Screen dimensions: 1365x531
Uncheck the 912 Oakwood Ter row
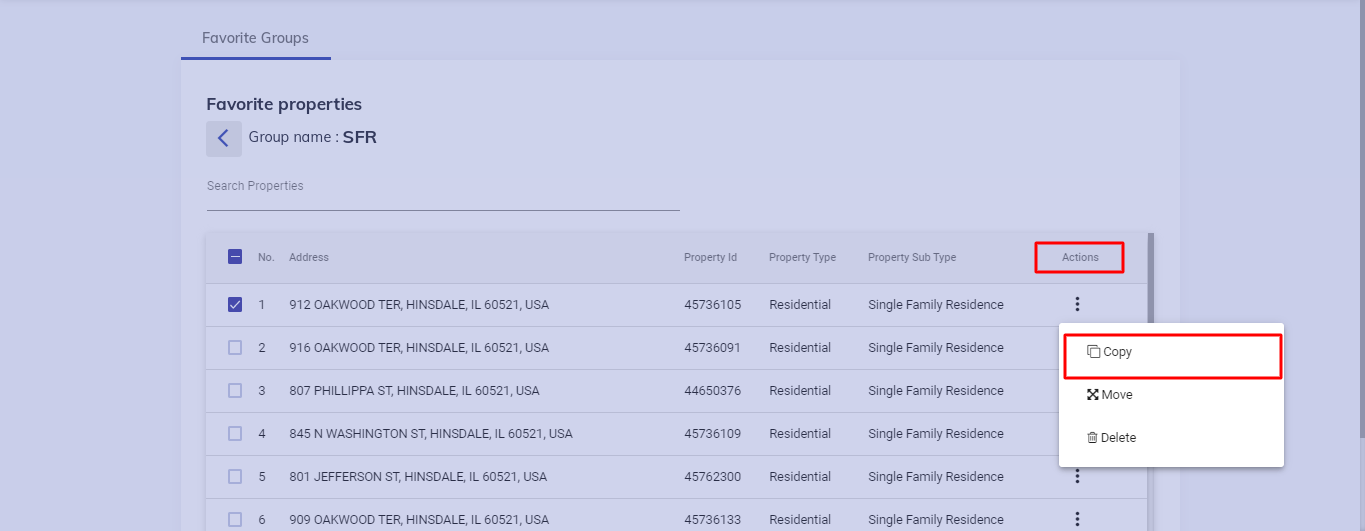click(x=235, y=305)
